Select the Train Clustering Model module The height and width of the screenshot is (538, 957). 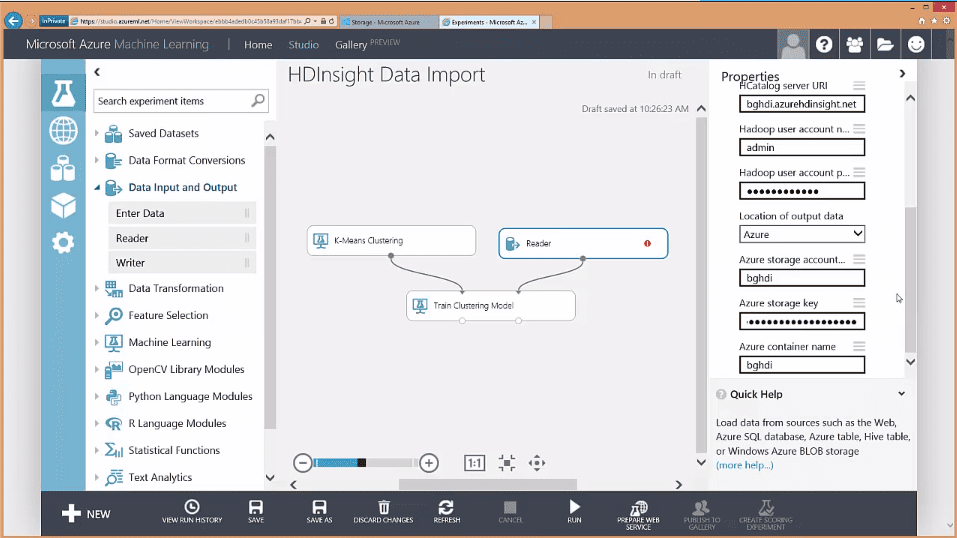click(491, 305)
